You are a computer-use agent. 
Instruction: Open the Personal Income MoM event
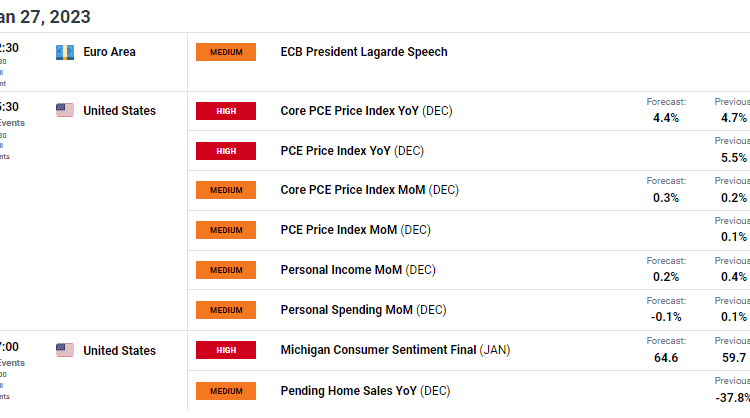(x=358, y=270)
